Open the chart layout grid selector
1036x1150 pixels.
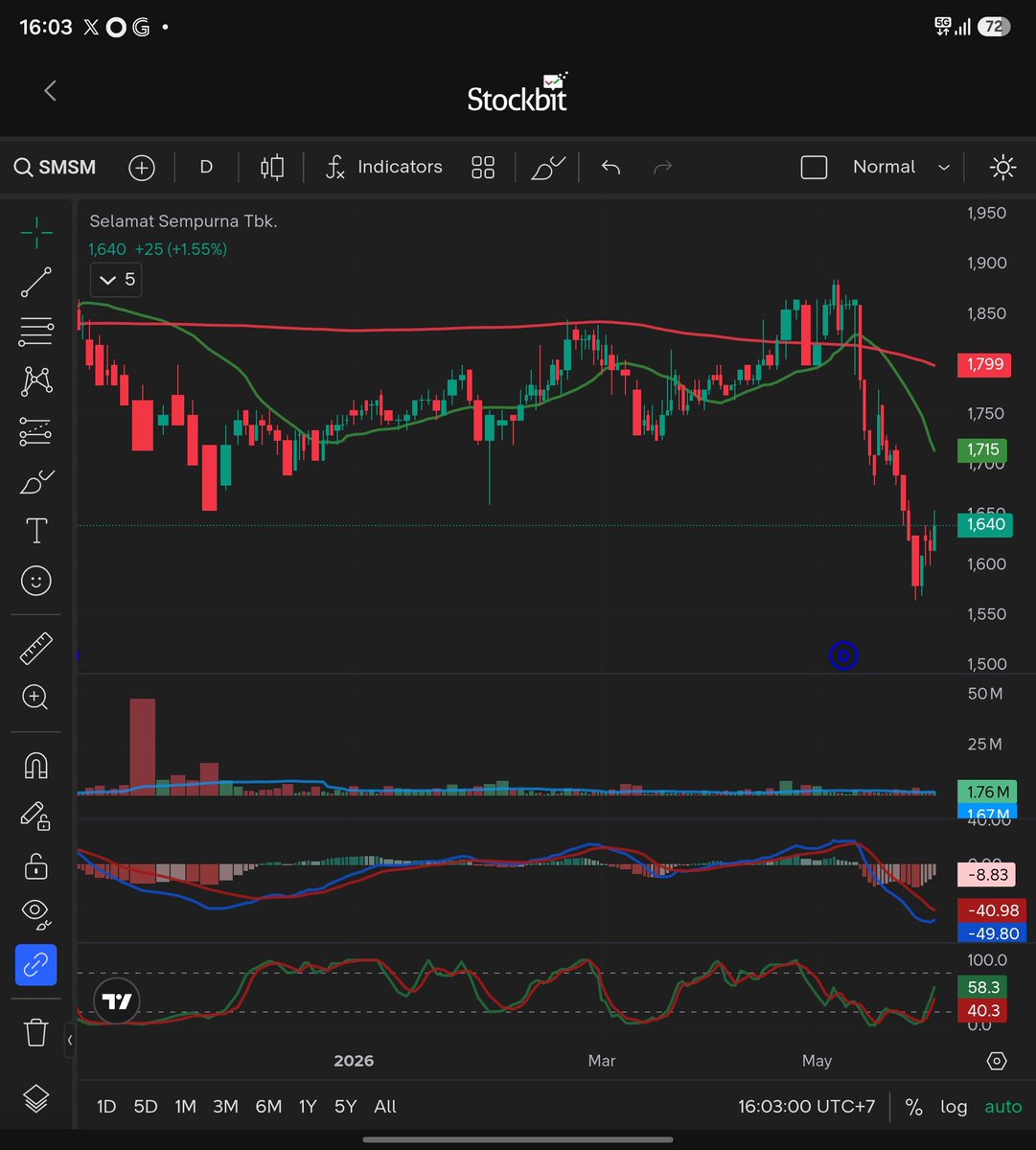(x=483, y=168)
